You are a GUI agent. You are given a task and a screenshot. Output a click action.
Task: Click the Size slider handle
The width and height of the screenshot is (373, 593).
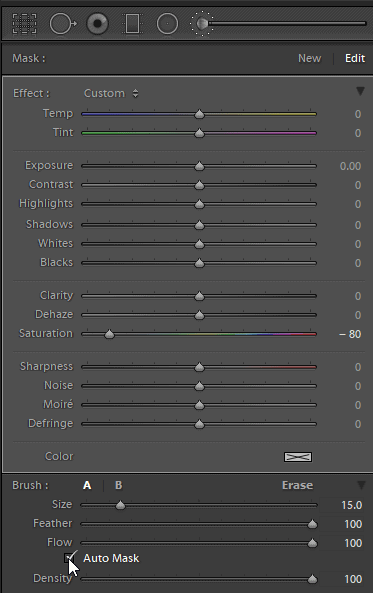pyautogui.click(x=120, y=505)
